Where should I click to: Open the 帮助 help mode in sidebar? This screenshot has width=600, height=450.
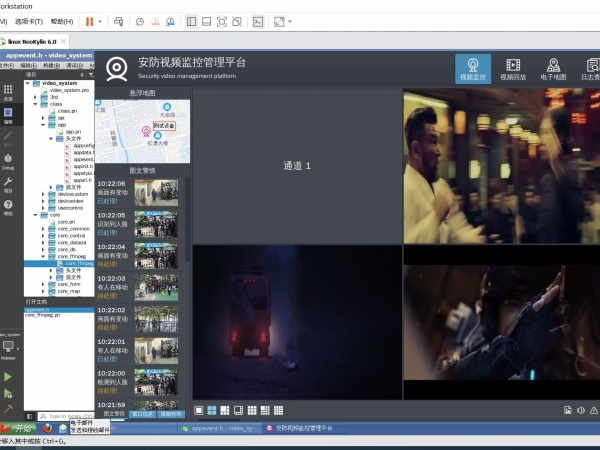tap(8, 209)
